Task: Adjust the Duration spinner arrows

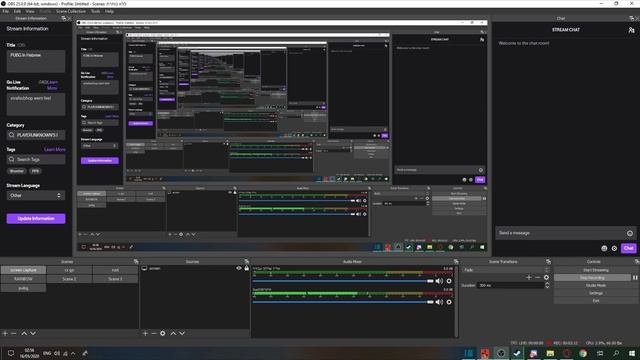Action: (x=547, y=285)
